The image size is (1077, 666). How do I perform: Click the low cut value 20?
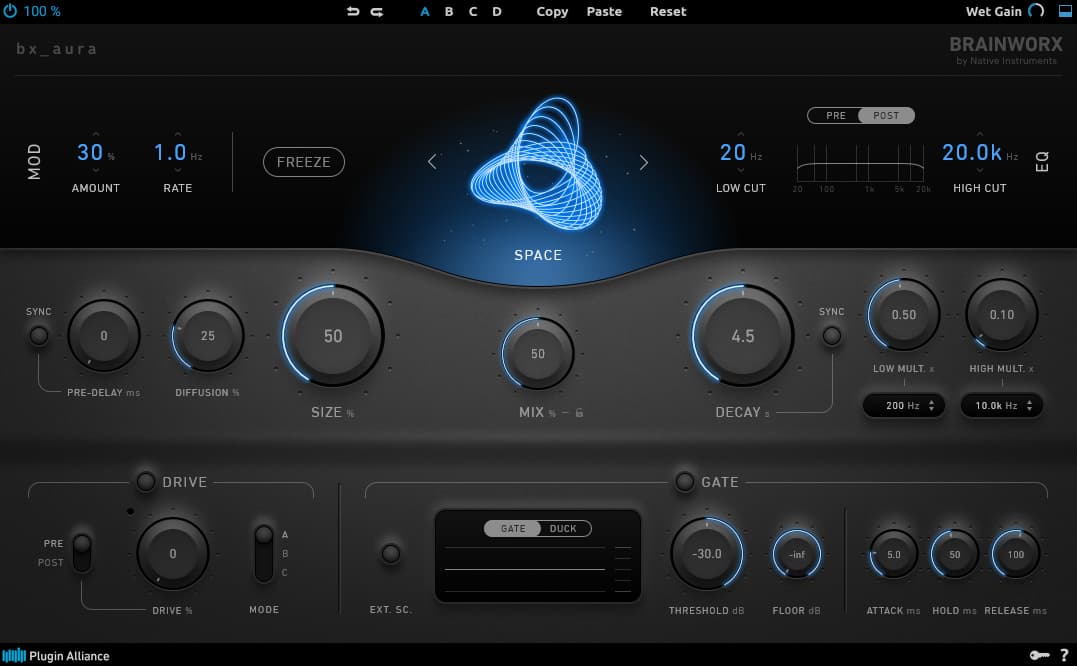(x=733, y=152)
